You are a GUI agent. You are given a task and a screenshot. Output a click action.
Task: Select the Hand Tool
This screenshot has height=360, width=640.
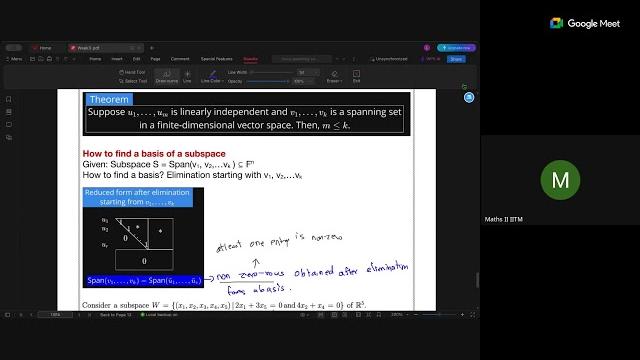[132, 72]
